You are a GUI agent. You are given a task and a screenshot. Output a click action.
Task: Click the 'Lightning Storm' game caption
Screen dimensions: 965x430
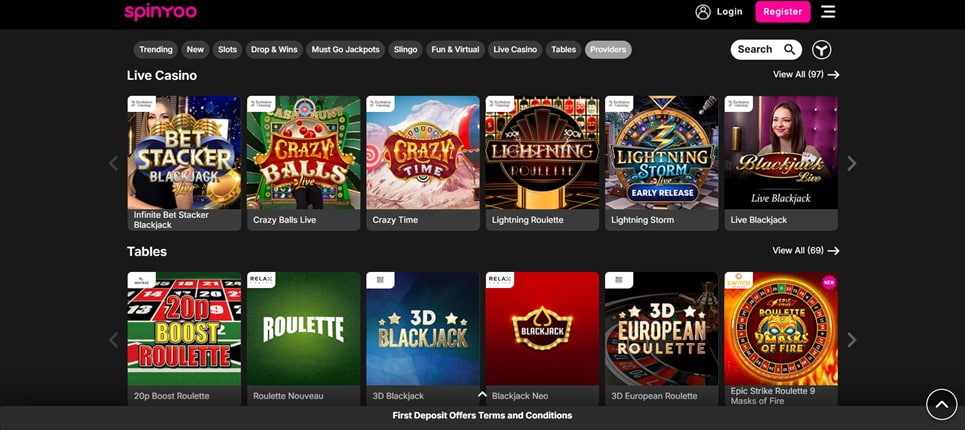click(643, 220)
